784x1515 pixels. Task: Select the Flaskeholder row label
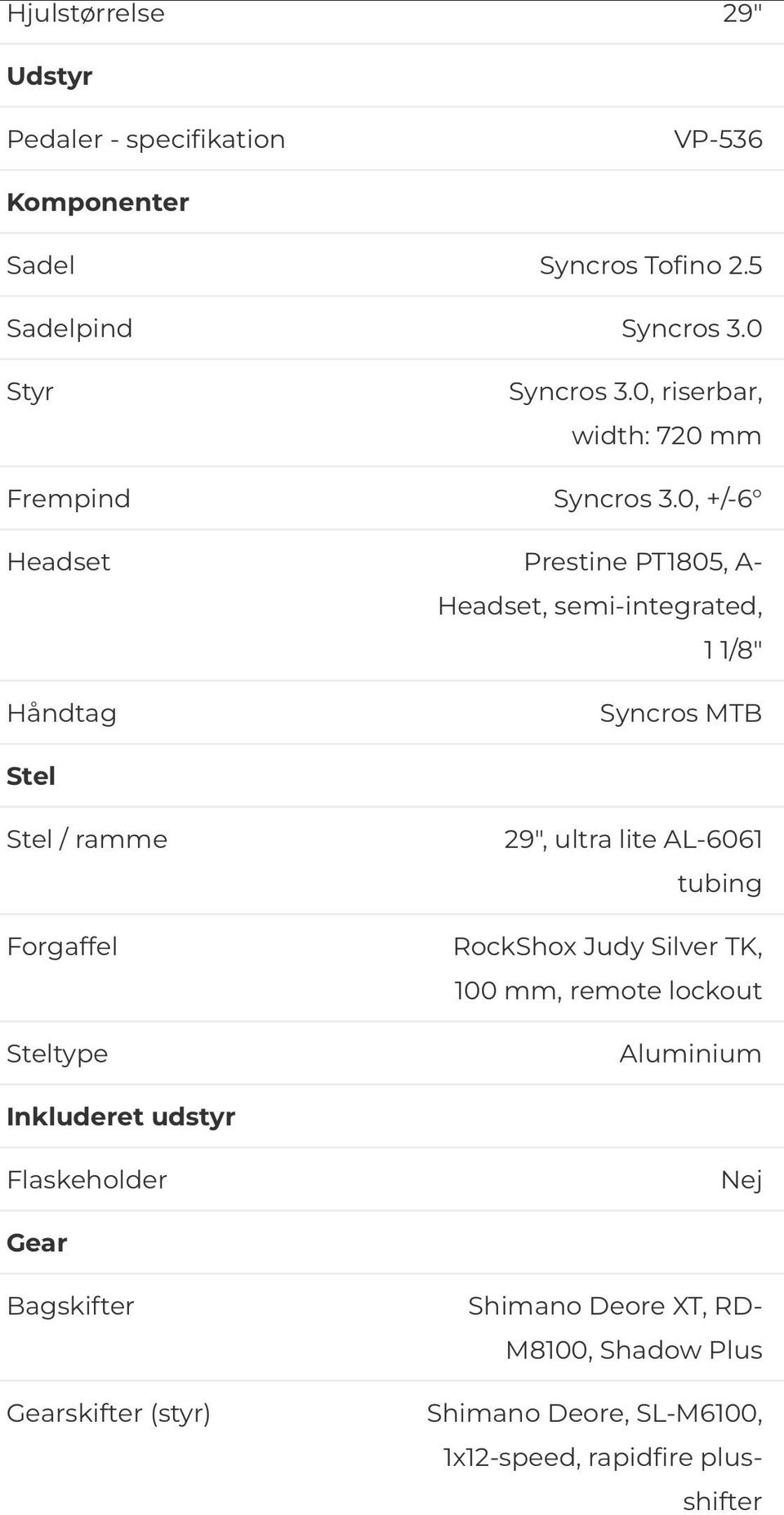point(87,1179)
